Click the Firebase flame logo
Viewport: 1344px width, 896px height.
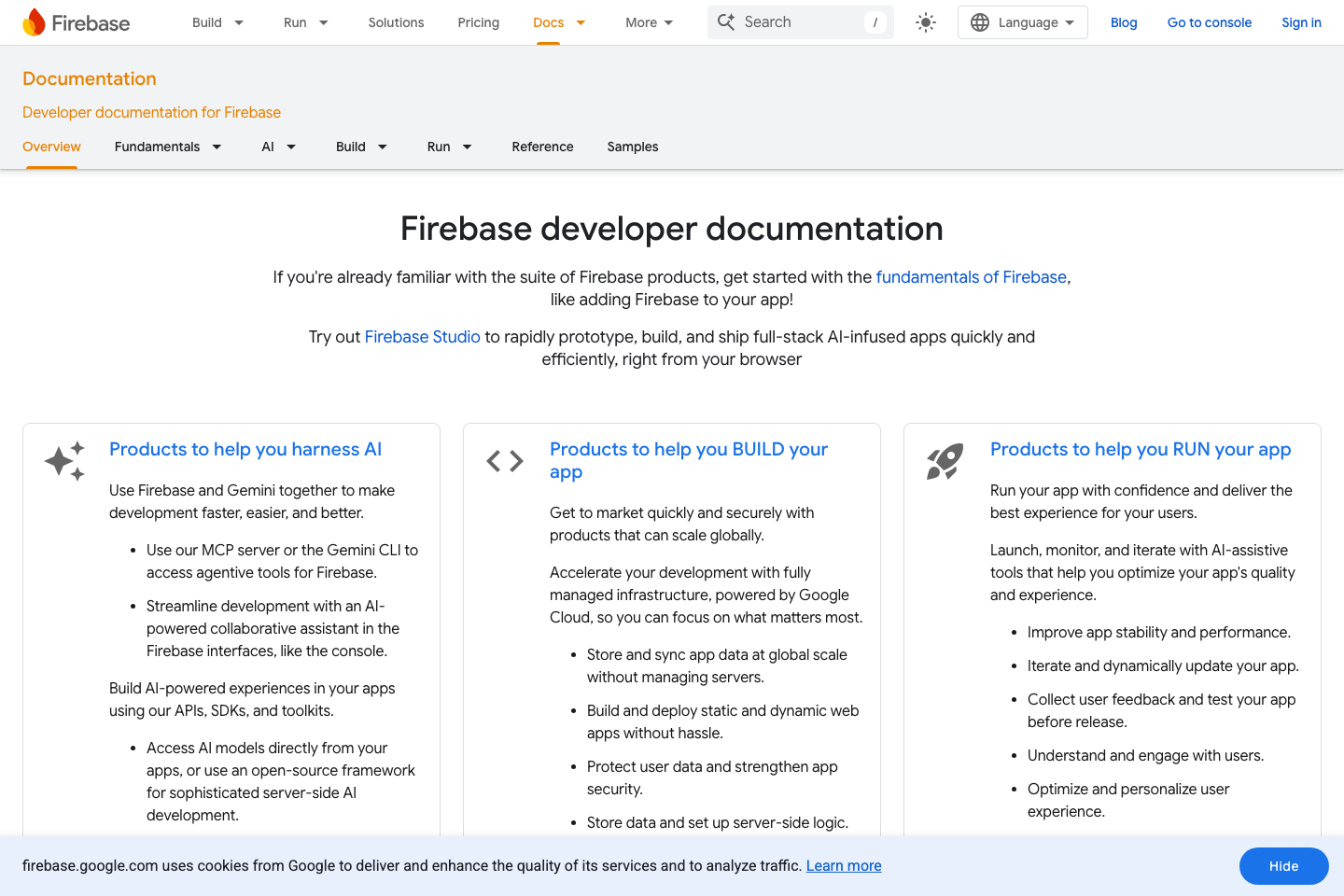[x=34, y=21]
